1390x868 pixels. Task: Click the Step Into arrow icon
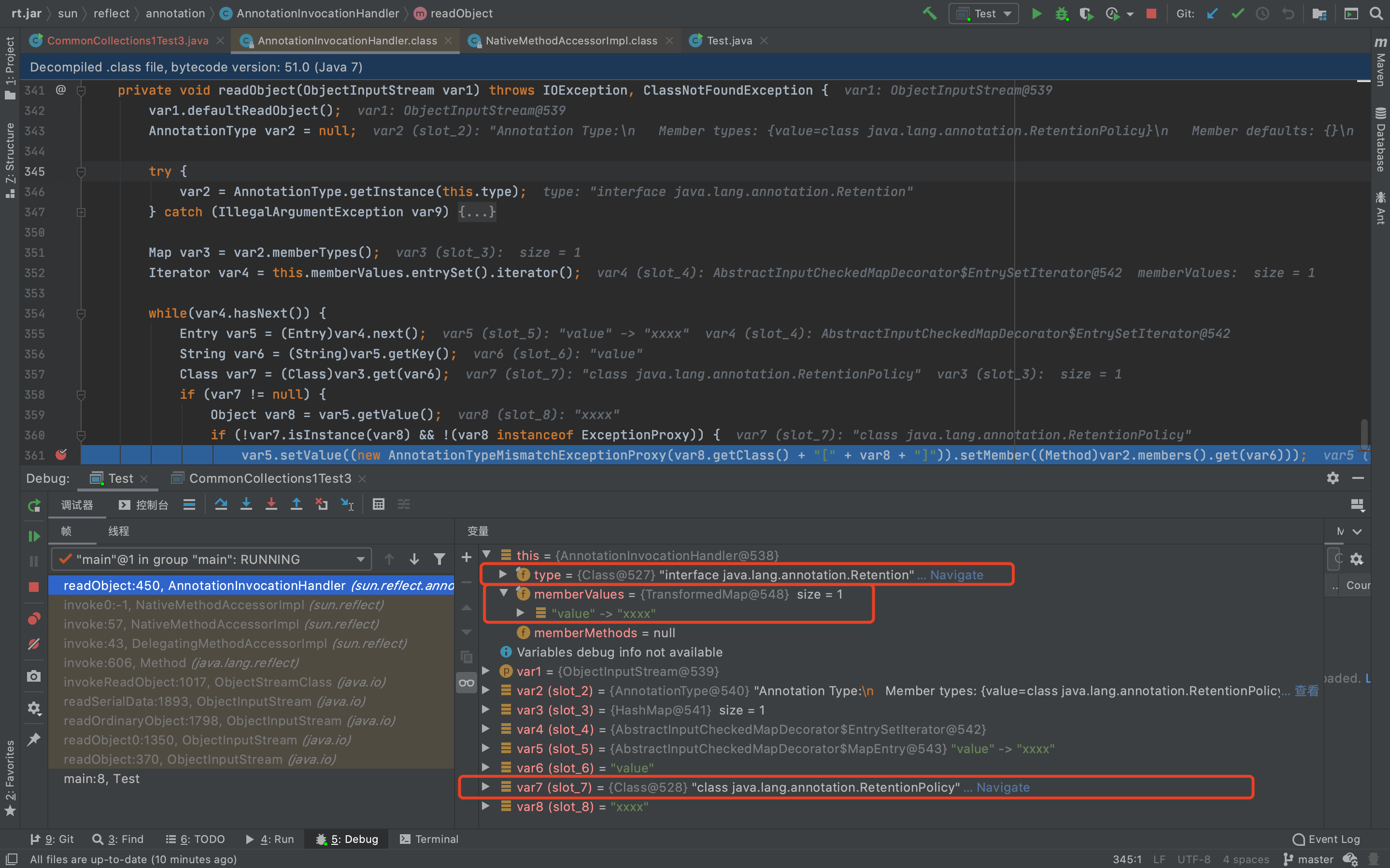pos(246,504)
